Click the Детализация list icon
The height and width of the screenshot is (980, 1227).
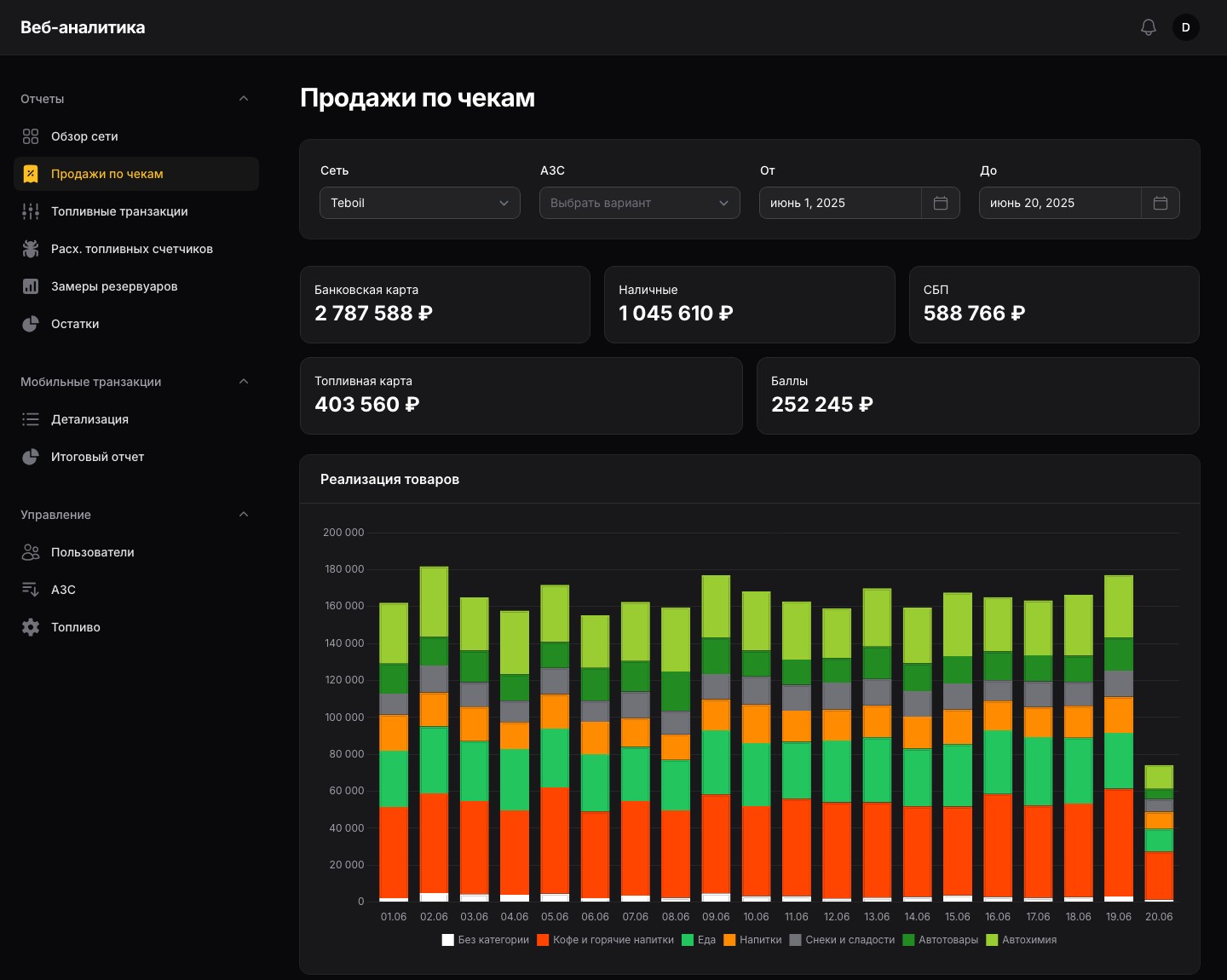(x=31, y=419)
